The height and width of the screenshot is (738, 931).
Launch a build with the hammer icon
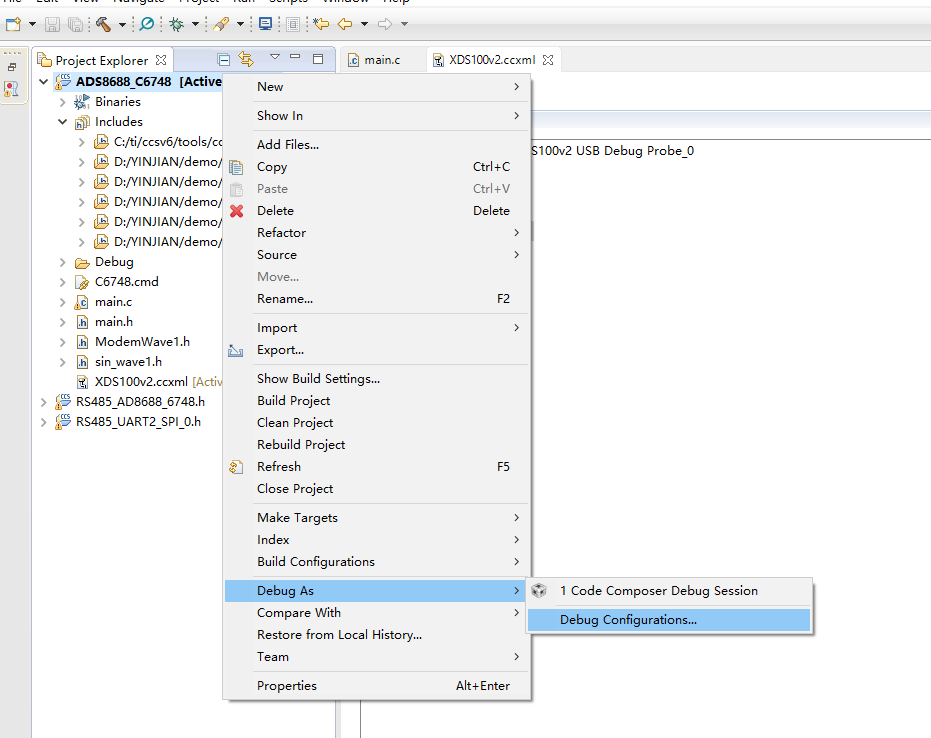click(104, 23)
